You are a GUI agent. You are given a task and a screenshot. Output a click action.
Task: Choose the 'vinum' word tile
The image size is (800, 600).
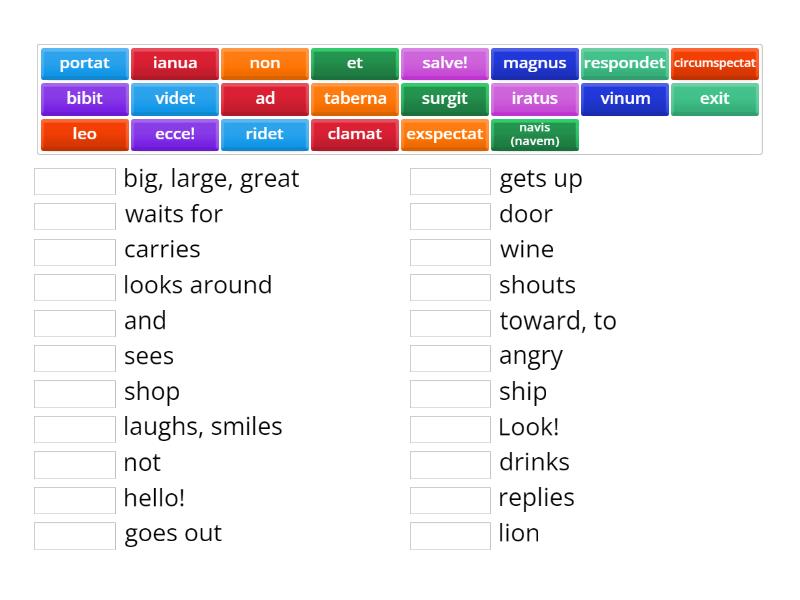[625, 98]
